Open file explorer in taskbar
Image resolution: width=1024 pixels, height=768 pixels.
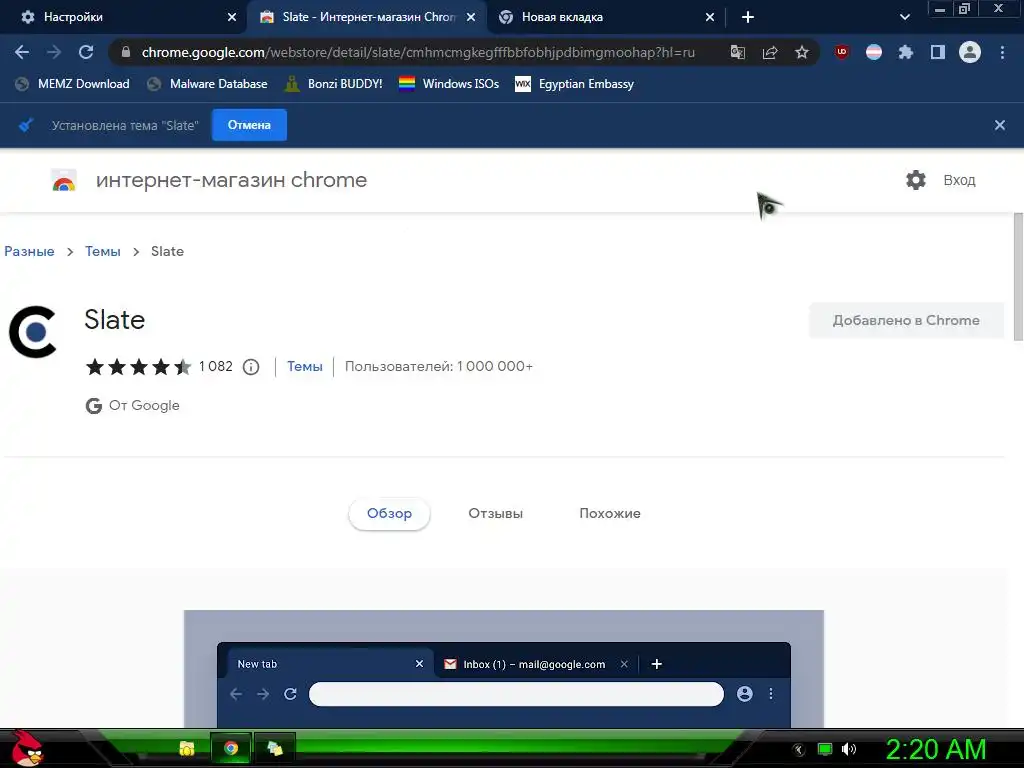(187, 748)
